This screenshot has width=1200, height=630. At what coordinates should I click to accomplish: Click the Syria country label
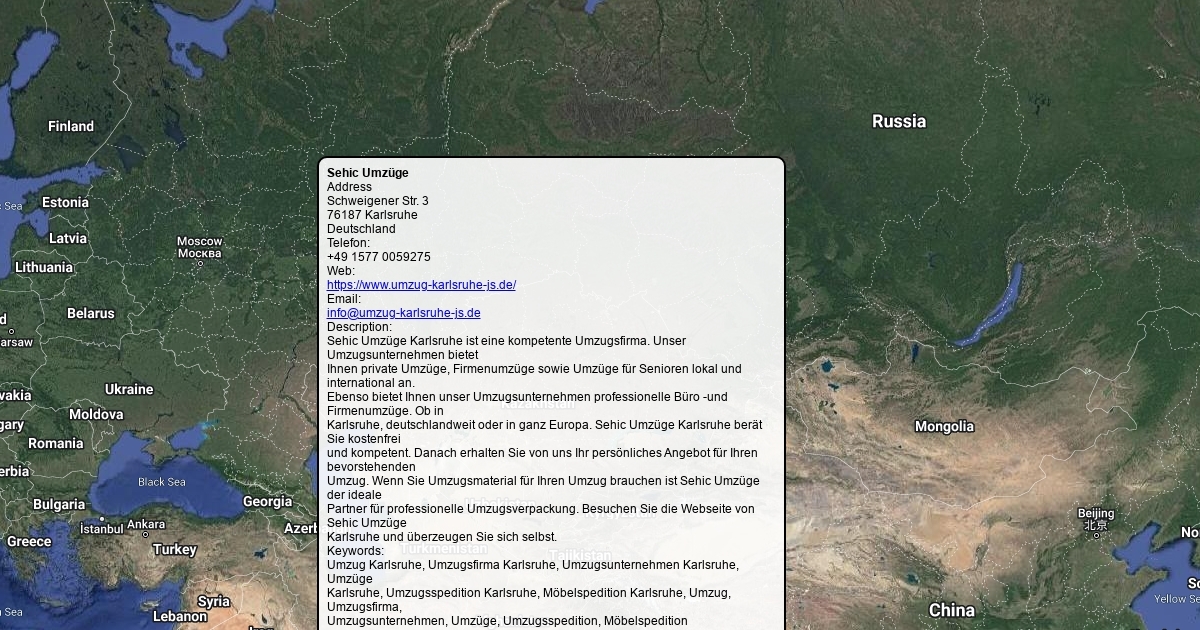(x=213, y=602)
